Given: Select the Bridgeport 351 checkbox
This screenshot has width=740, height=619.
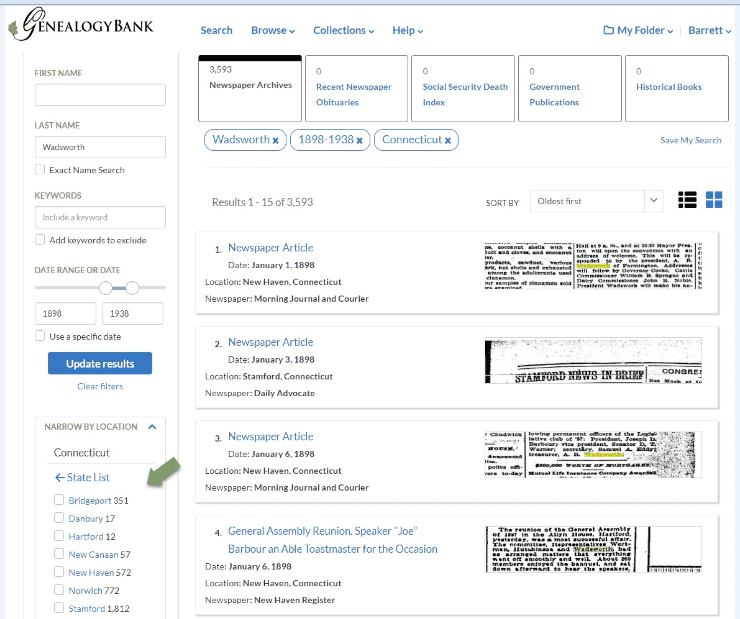Looking at the screenshot, I should (x=59, y=500).
